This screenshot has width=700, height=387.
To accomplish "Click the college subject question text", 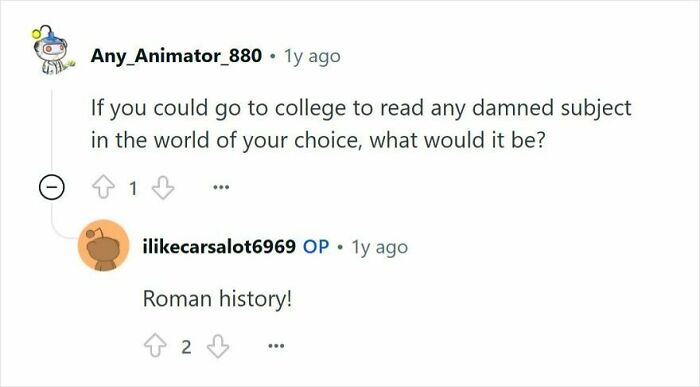I will pyautogui.click(x=361, y=124).
